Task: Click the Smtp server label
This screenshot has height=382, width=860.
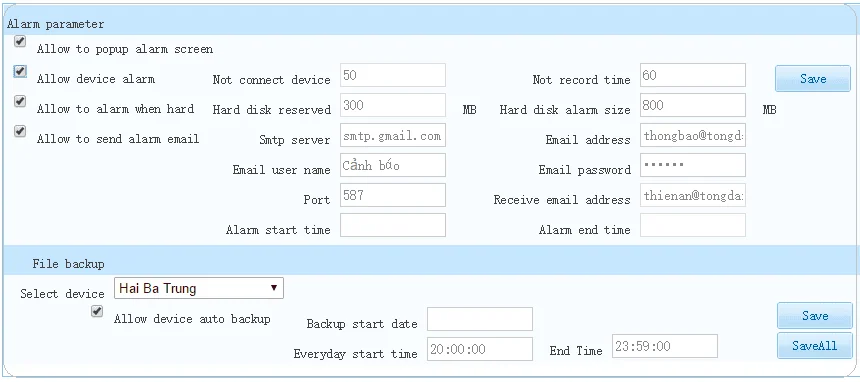Action: [x=295, y=140]
